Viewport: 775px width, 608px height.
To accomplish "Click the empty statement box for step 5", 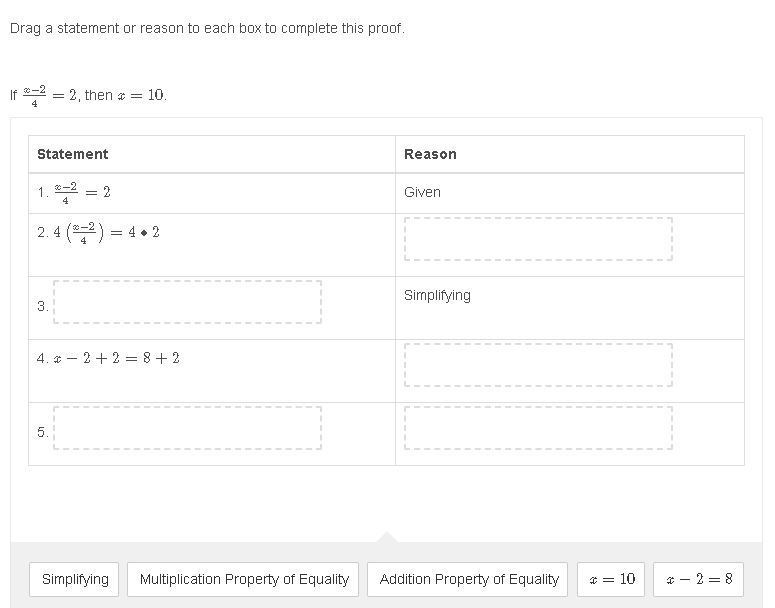I will [x=187, y=428].
